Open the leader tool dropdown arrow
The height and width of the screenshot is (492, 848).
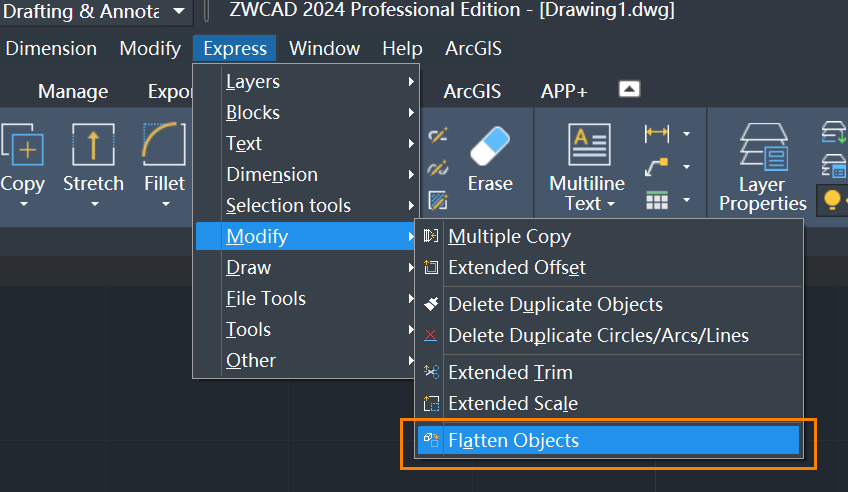686,167
